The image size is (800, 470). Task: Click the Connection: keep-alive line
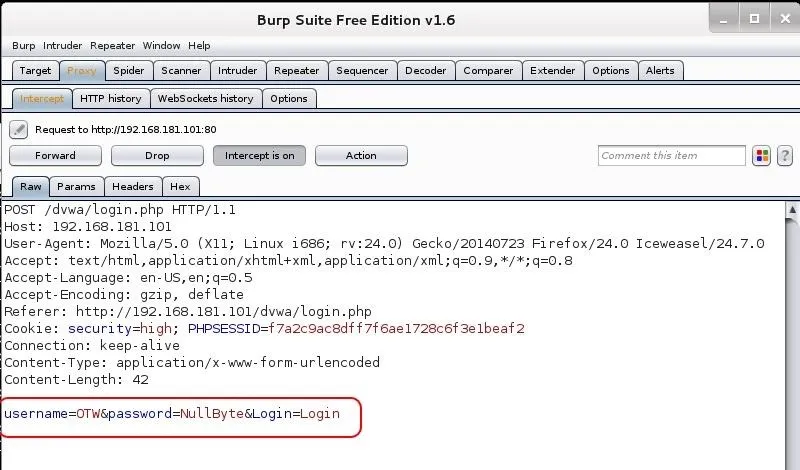pyautogui.click(x=92, y=346)
